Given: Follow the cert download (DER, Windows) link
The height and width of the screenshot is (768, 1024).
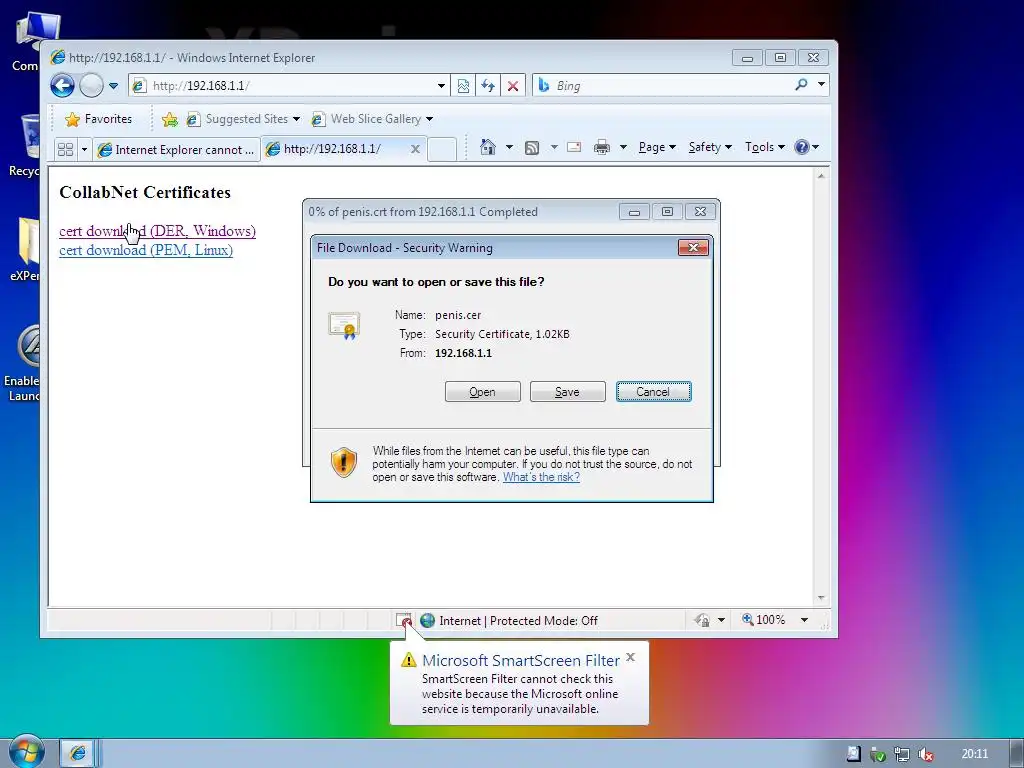Looking at the screenshot, I should [157, 231].
